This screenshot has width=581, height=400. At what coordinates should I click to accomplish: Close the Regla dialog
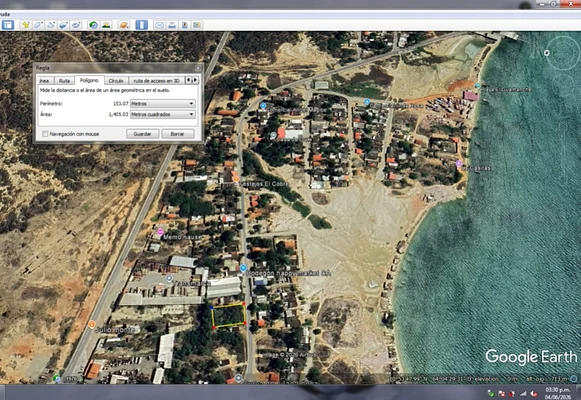point(198,68)
